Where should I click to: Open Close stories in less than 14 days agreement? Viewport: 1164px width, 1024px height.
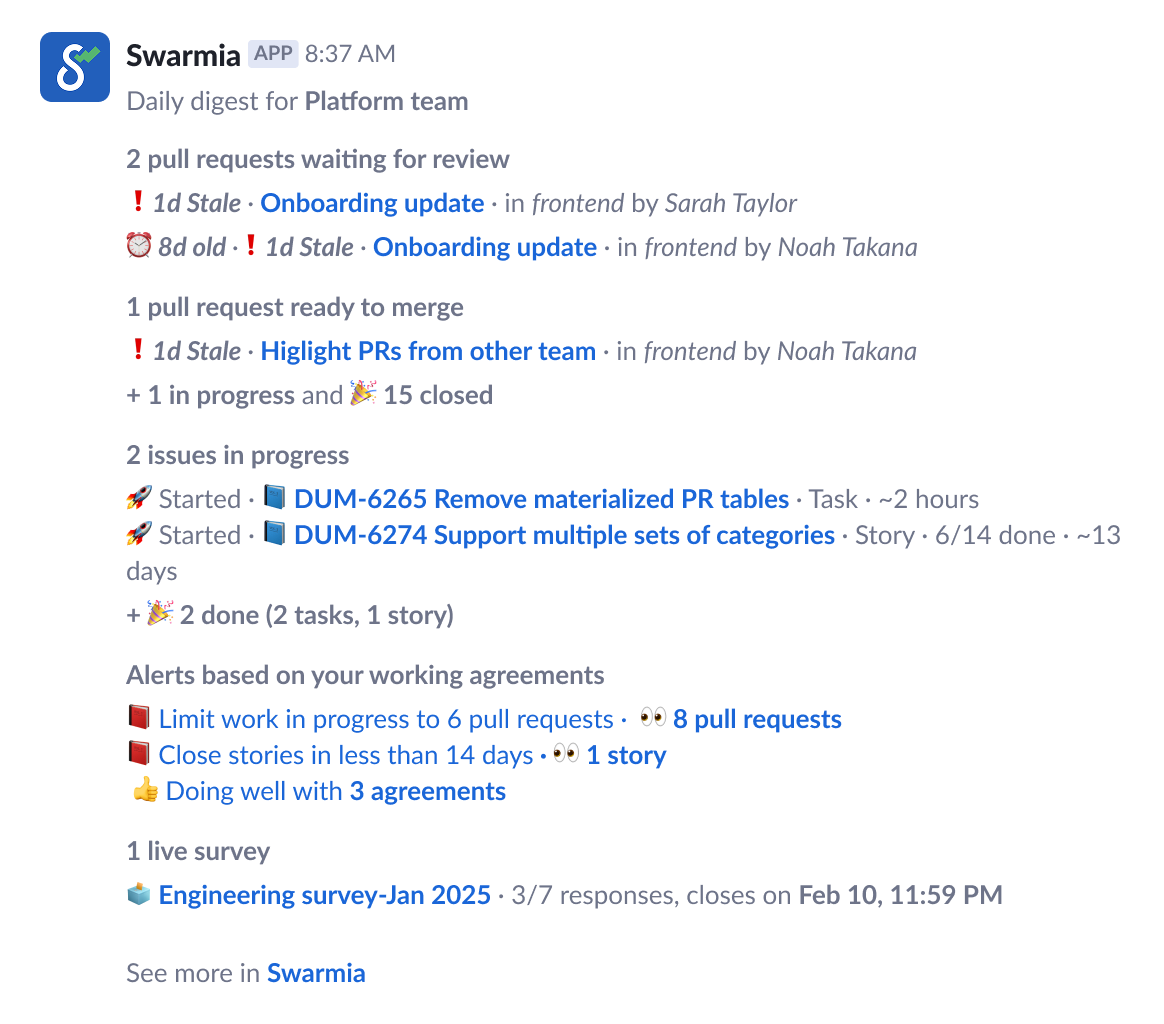pyautogui.click(x=346, y=755)
